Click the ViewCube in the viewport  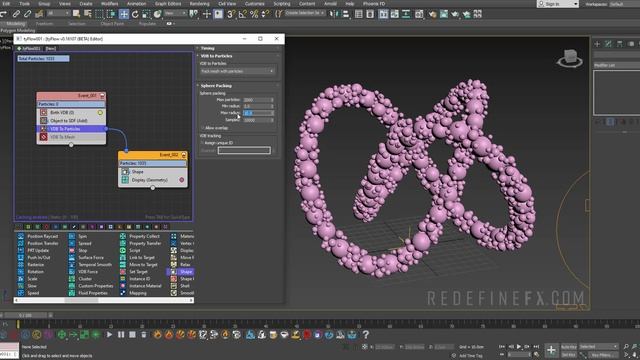click(x=570, y=58)
